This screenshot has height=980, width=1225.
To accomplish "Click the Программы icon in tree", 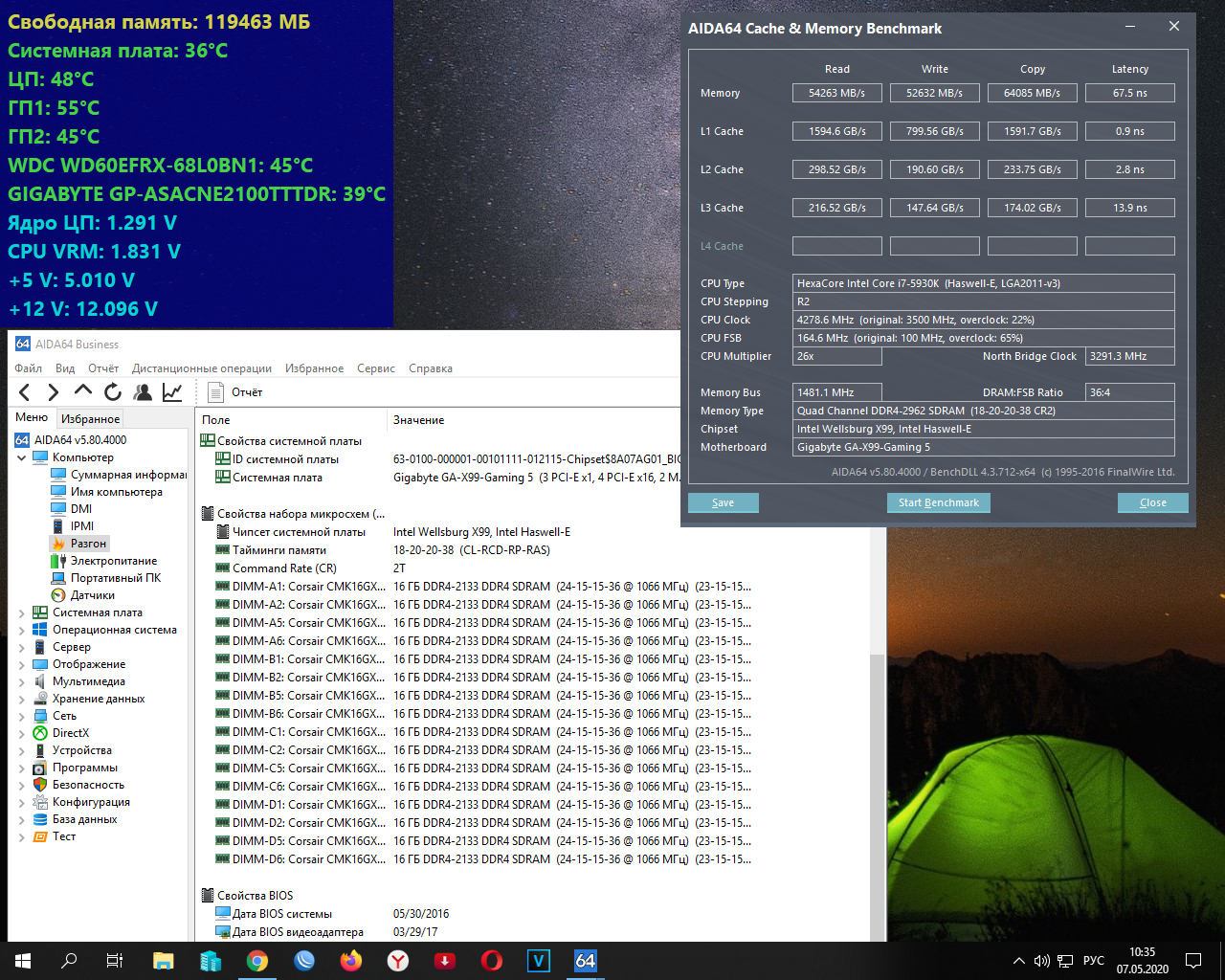I will 40,768.
